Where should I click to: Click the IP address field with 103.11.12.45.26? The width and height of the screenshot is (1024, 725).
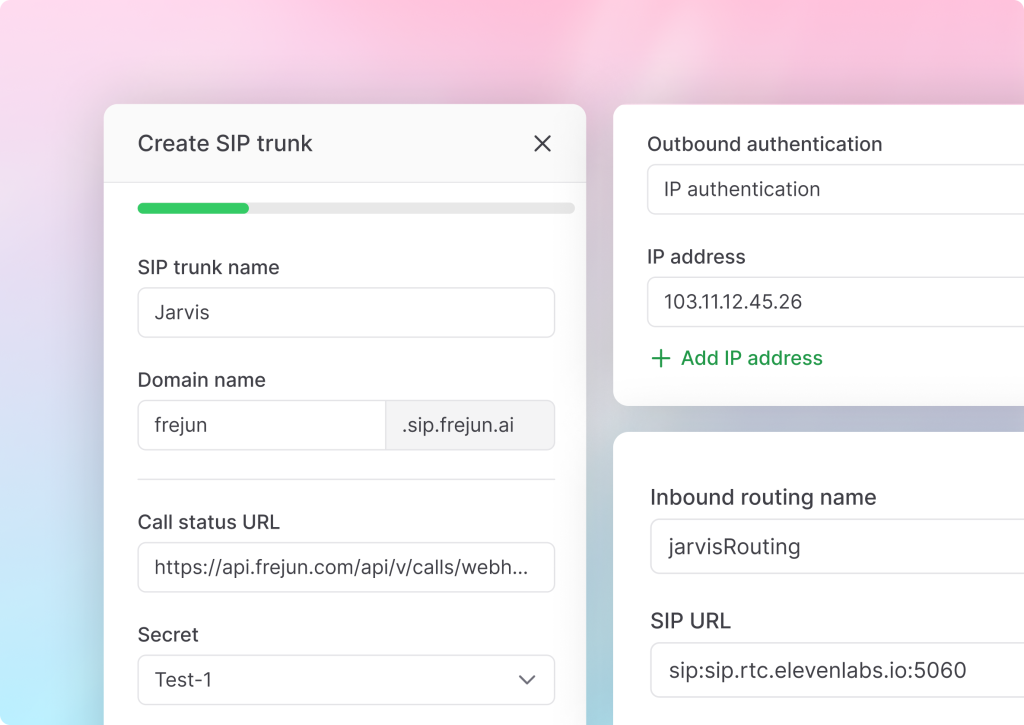coord(835,302)
